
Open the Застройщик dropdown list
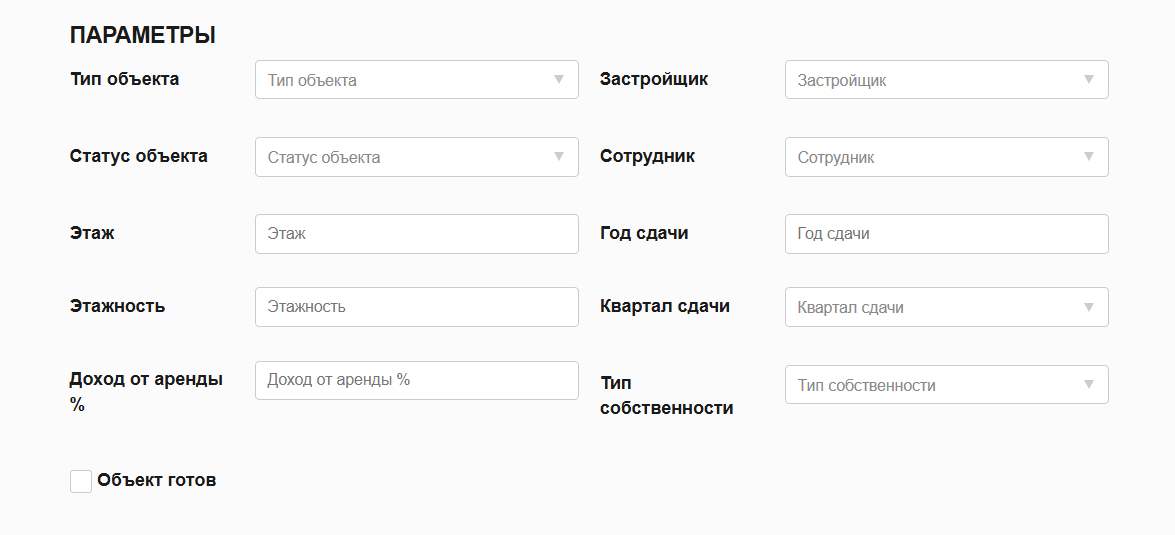946,80
